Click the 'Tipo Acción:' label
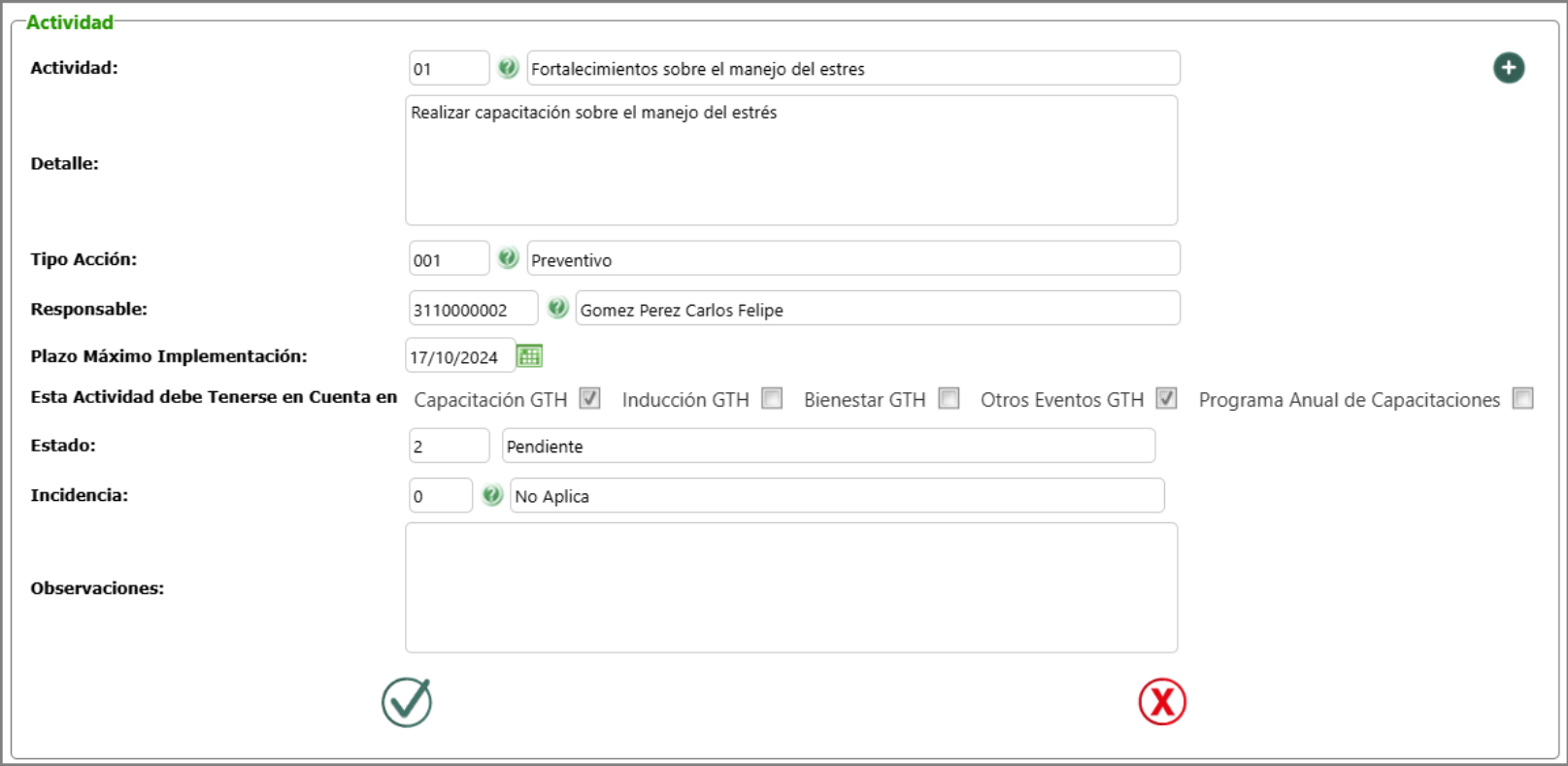1568x766 pixels. pyautogui.click(x=83, y=259)
